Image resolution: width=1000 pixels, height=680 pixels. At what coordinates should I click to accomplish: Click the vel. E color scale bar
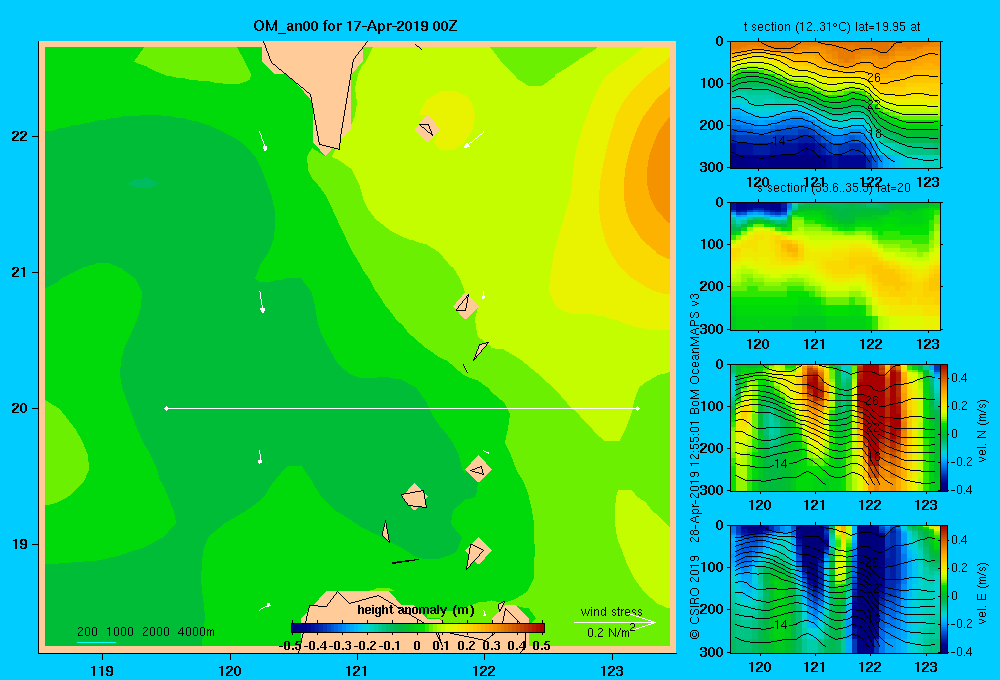945,589
